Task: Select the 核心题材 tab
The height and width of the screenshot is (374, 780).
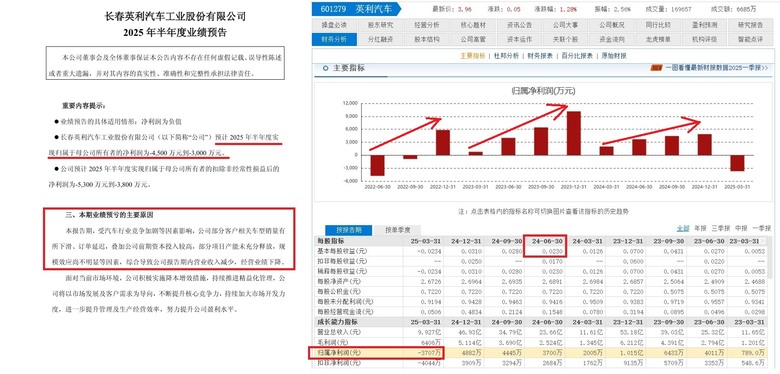Action: 473,25
